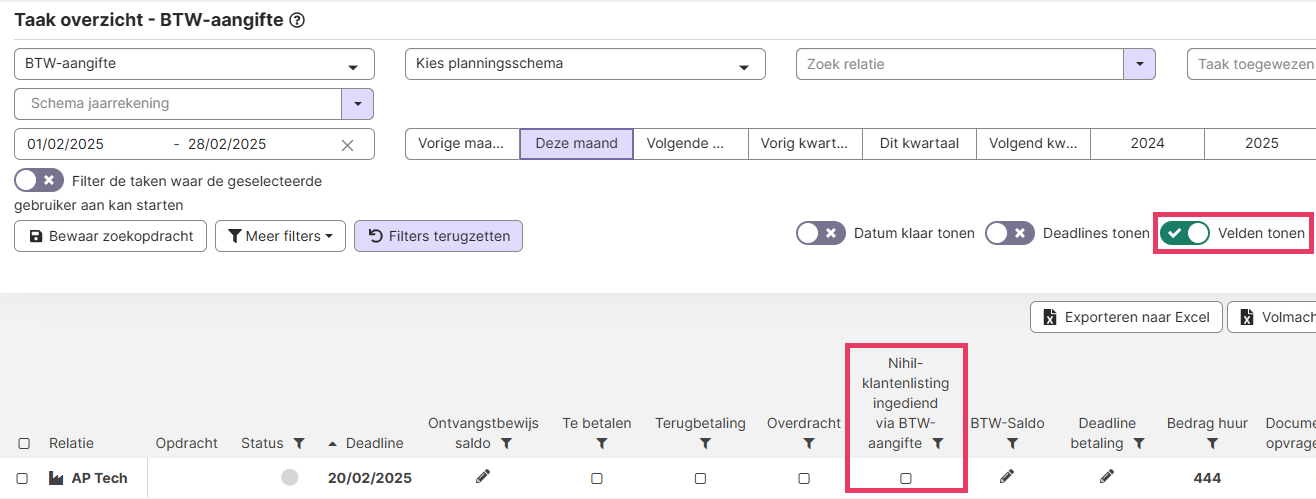Select the Dit kwartaal period tab
Screen dimensions: 1316x499
pos(919,143)
